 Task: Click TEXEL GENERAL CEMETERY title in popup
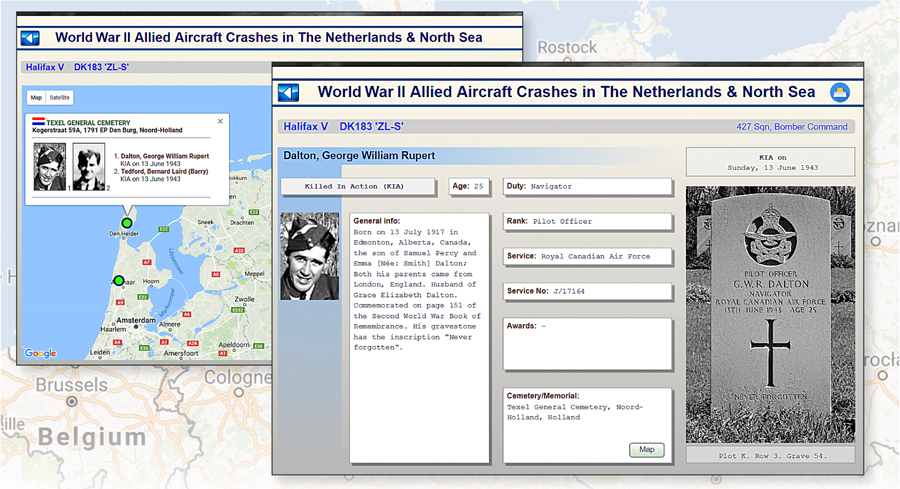tap(88, 123)
